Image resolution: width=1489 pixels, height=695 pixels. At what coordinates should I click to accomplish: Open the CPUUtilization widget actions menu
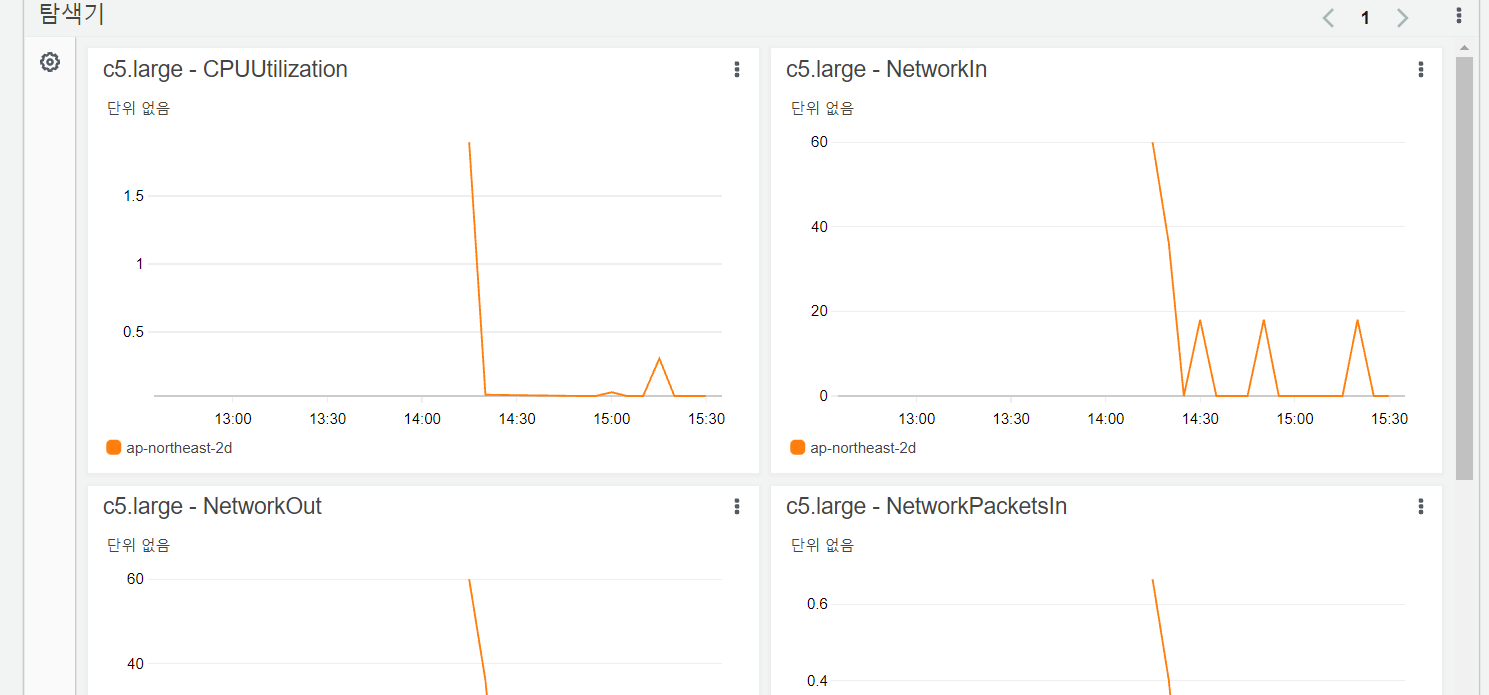click(737, 69)
